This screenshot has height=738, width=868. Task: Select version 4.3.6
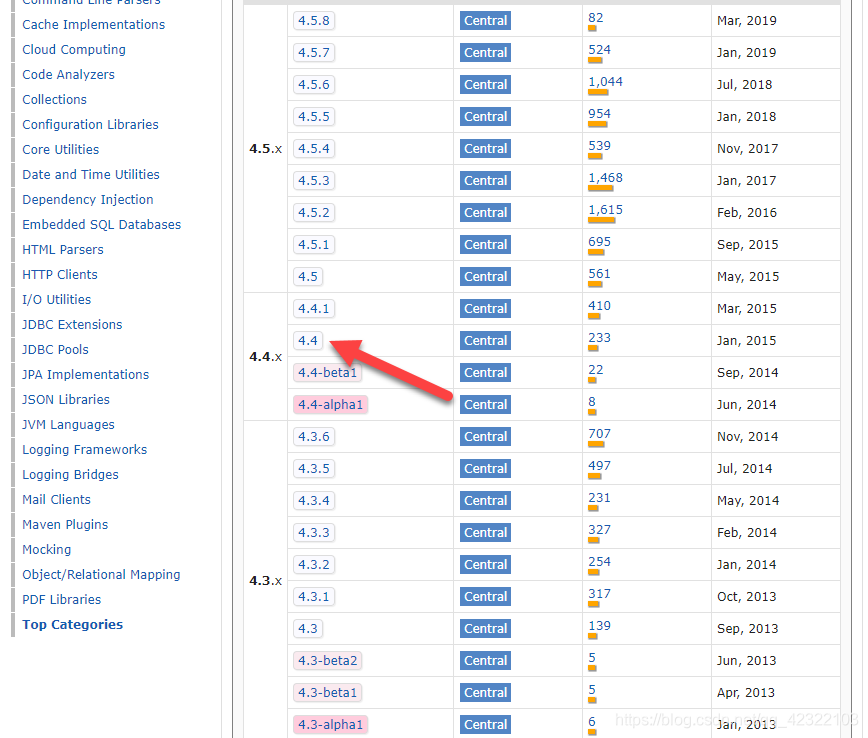pos(314,437)
